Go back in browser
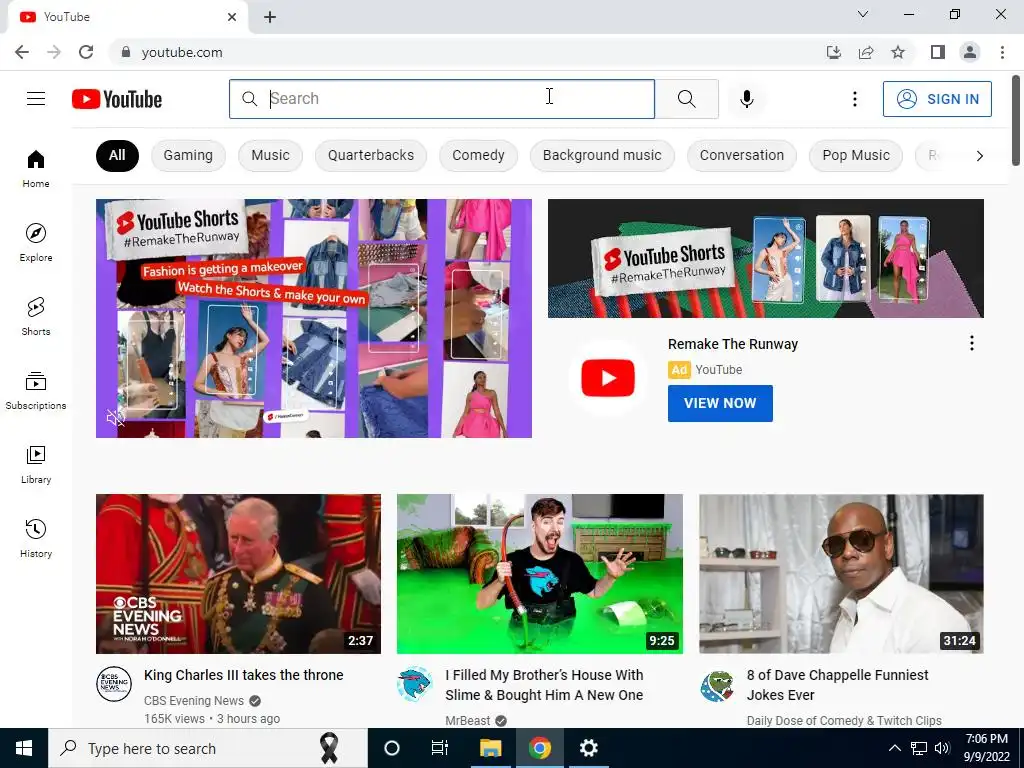Screen dimensions: 1024x768 (x=22, y=52)
